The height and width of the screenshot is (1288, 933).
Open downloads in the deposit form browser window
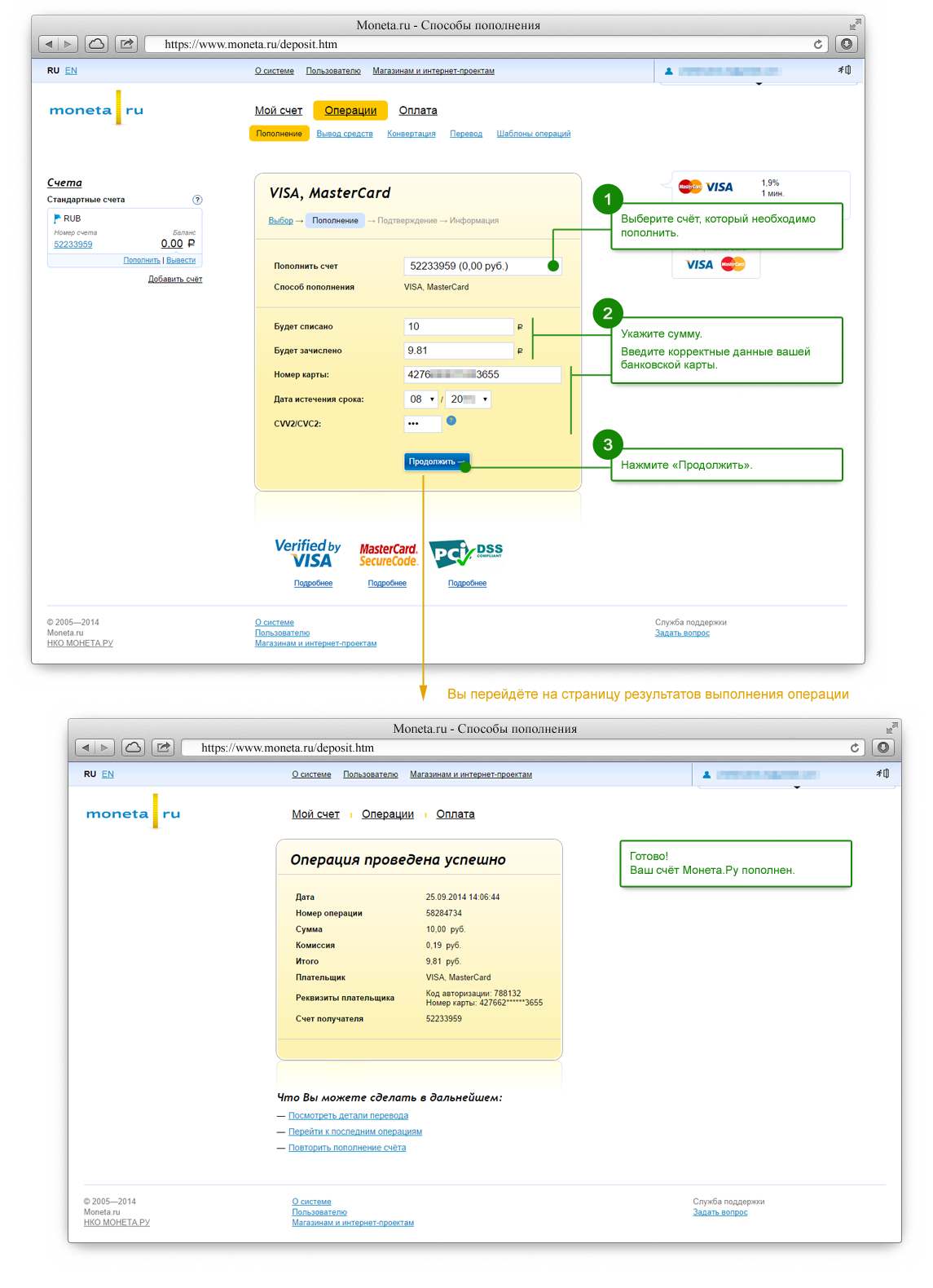[847, 44]
